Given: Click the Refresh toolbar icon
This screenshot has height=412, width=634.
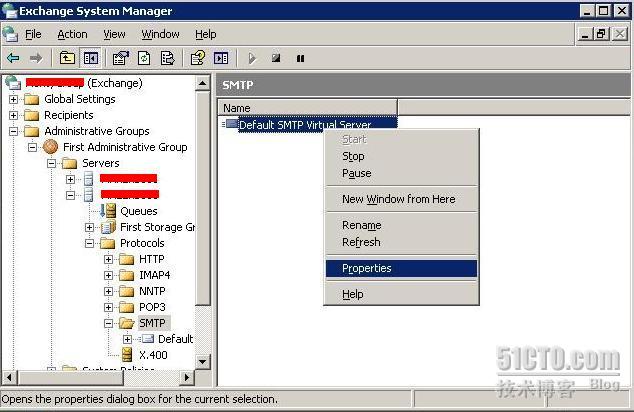Looking at the screenshot, I should pos(144,58).
